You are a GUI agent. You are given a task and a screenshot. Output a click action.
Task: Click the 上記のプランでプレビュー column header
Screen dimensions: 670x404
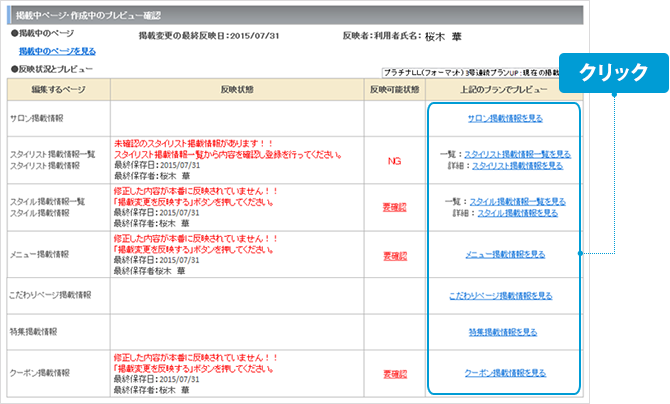[504, 90]
